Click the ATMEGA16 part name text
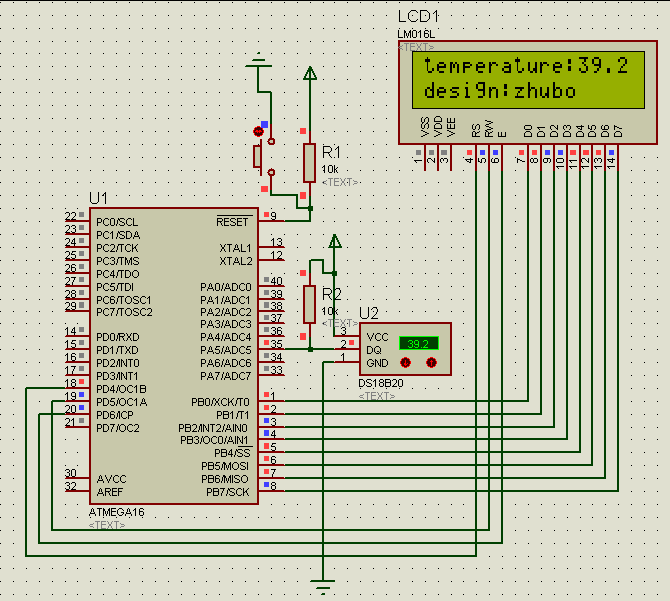Image resolution: width=670 pixels, height=601 pixels. tap(117, 512)
